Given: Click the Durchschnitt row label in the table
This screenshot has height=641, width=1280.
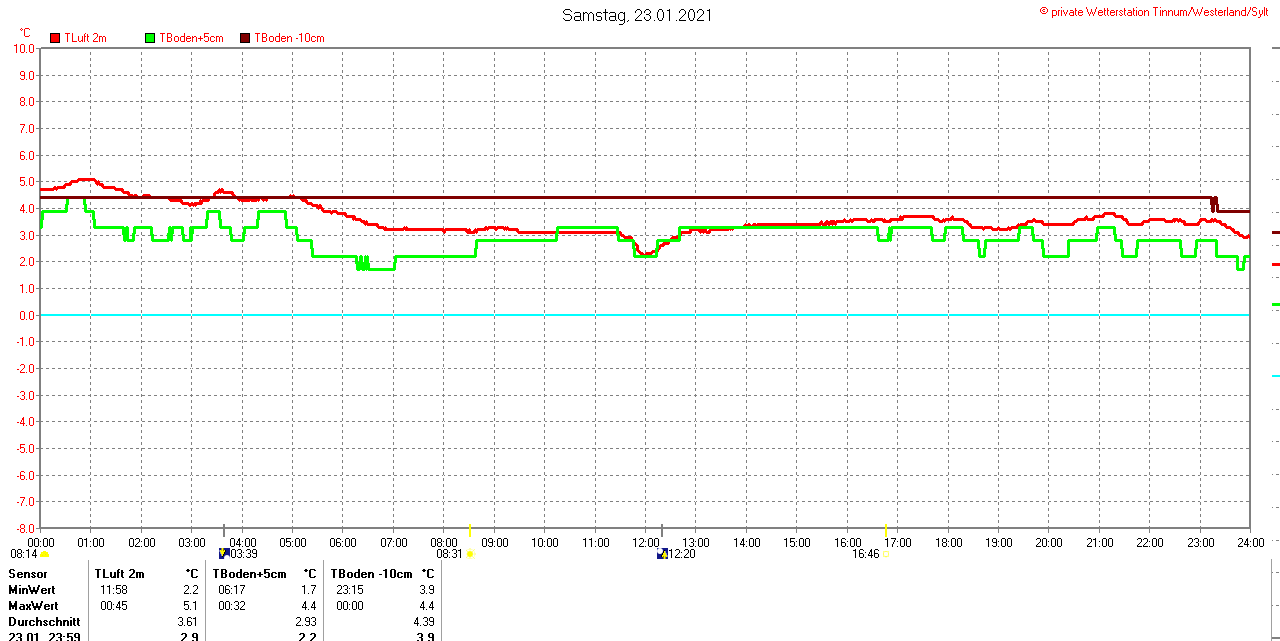Looking at the screenshot, I should click(44, 622).
